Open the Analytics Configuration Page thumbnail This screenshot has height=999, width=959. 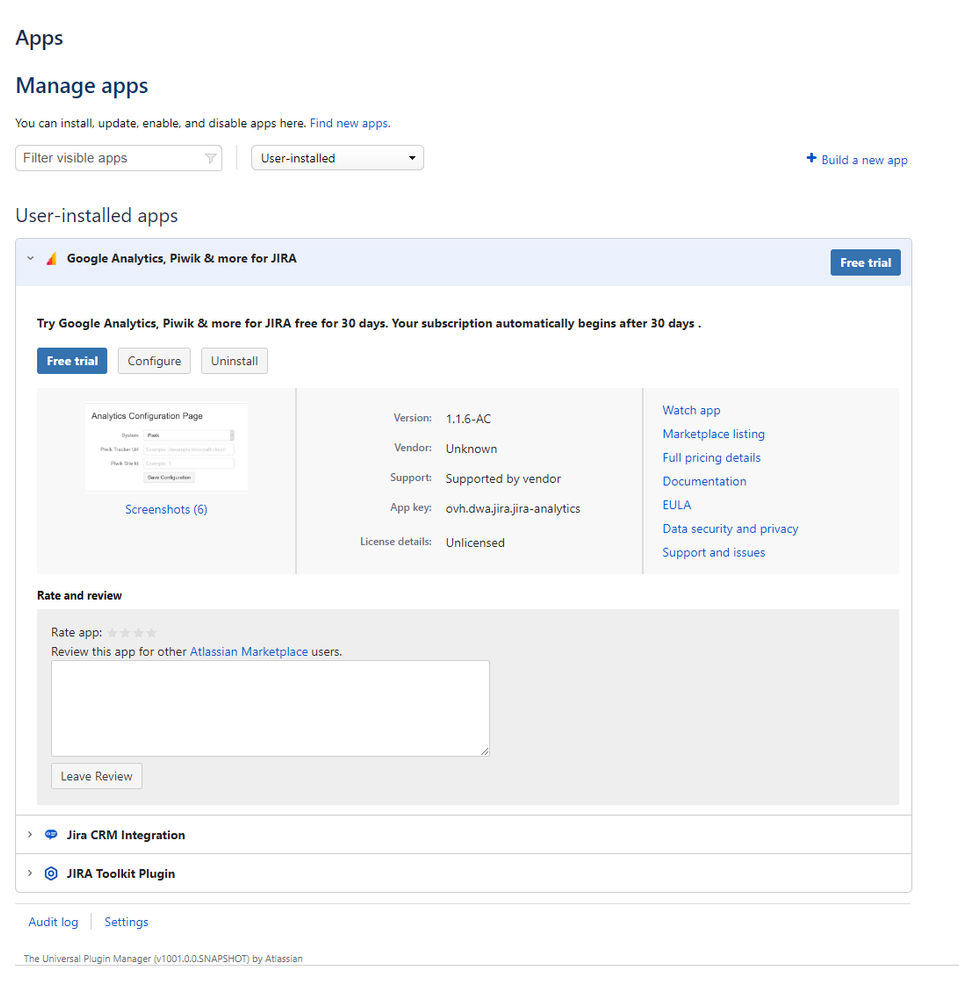coord(166,447)
